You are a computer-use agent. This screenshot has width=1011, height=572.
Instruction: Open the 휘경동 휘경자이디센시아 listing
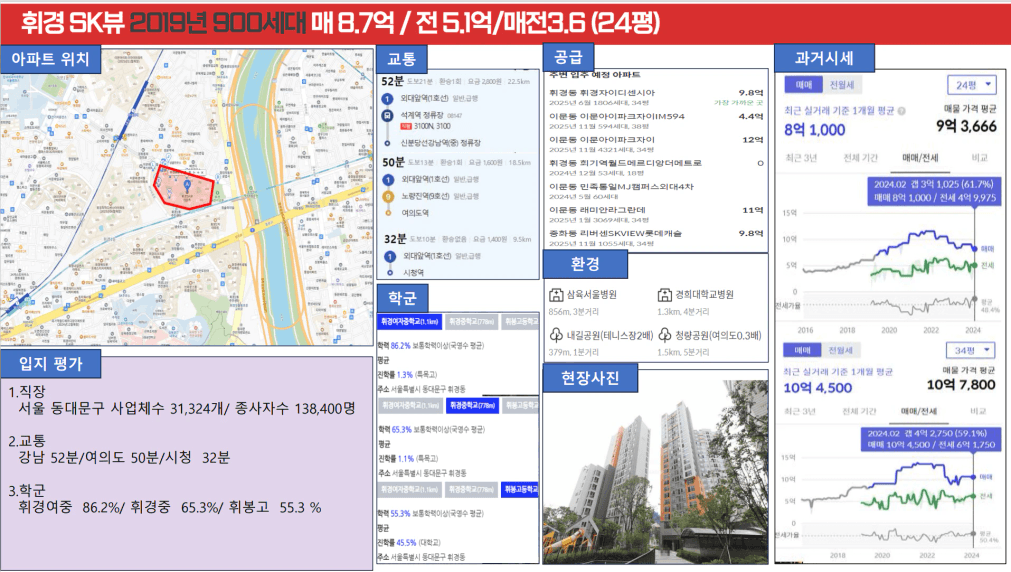(656, 97)
